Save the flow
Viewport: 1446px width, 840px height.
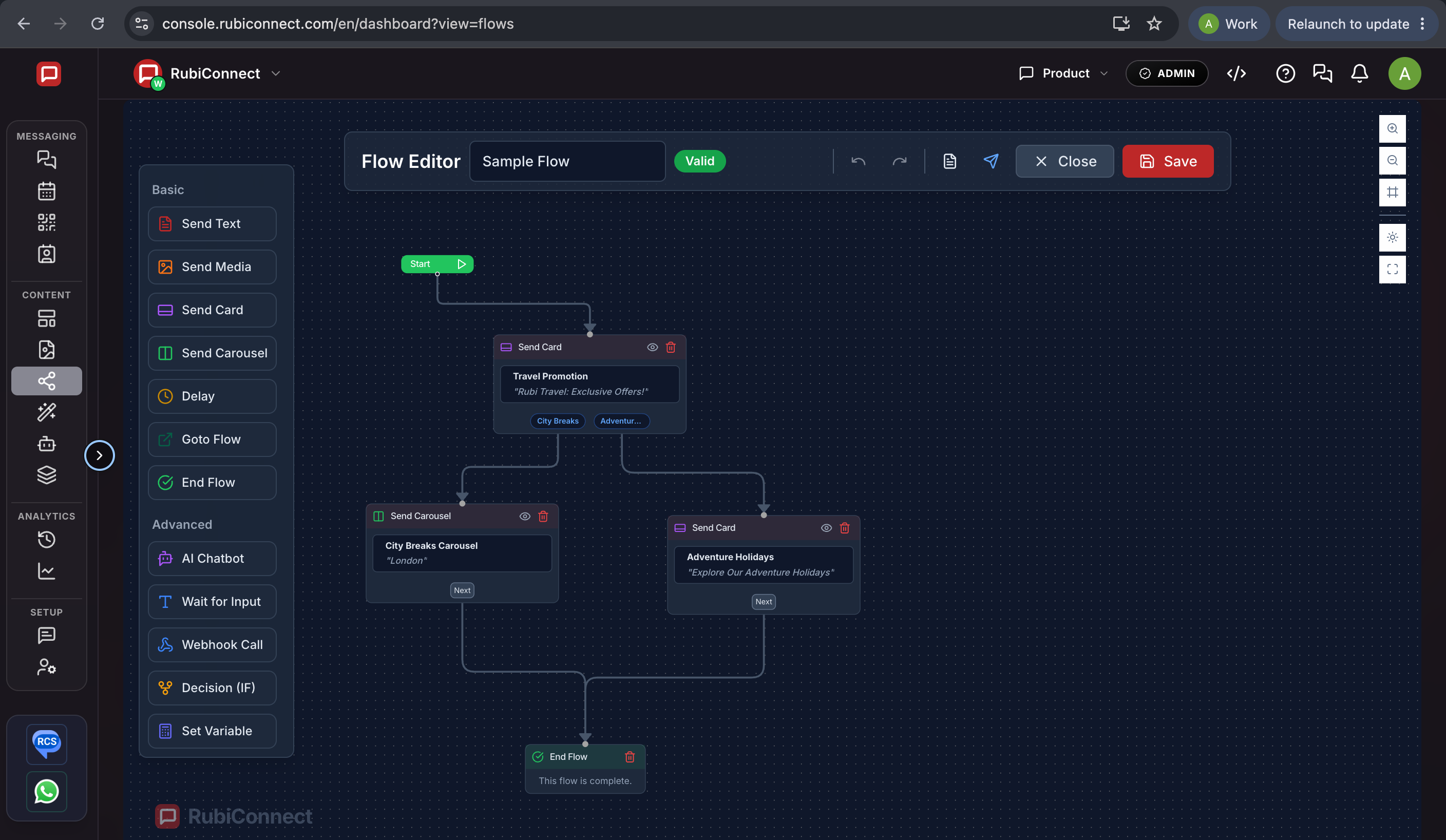point(1168,161)
